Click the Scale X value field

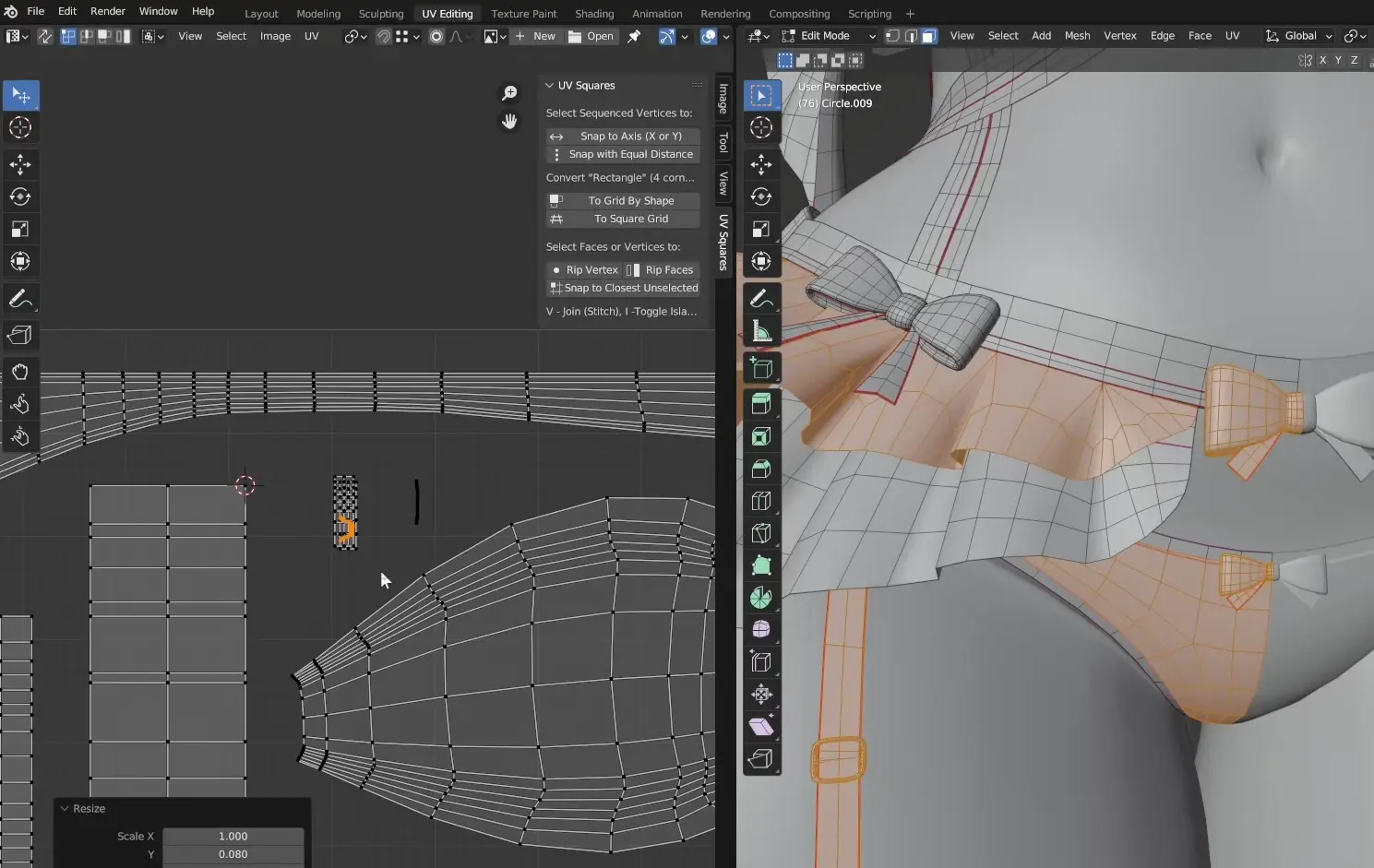pos(233,836)
